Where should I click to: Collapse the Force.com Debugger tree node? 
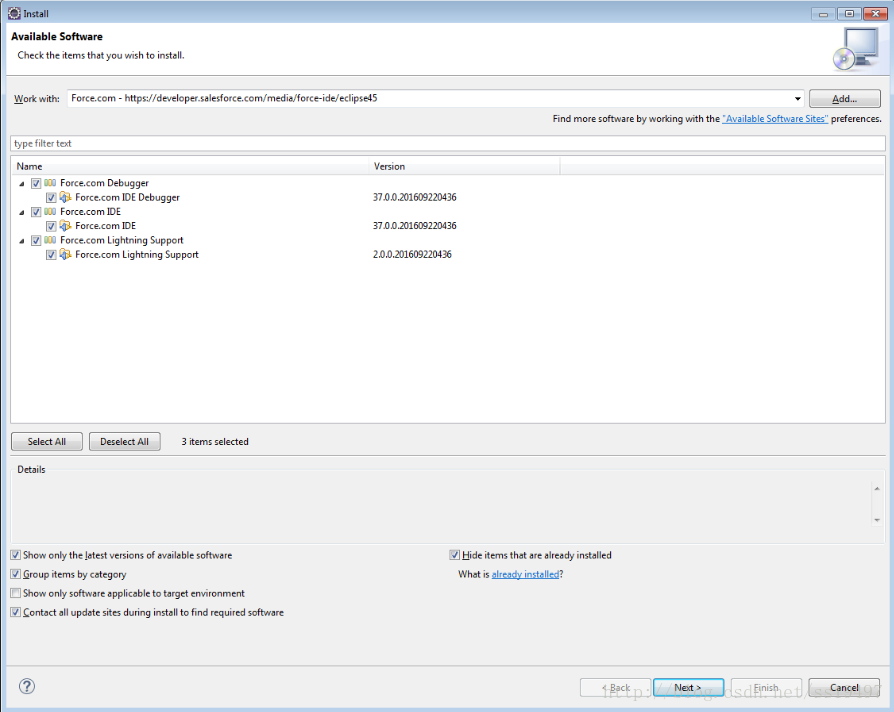[22, 184]
